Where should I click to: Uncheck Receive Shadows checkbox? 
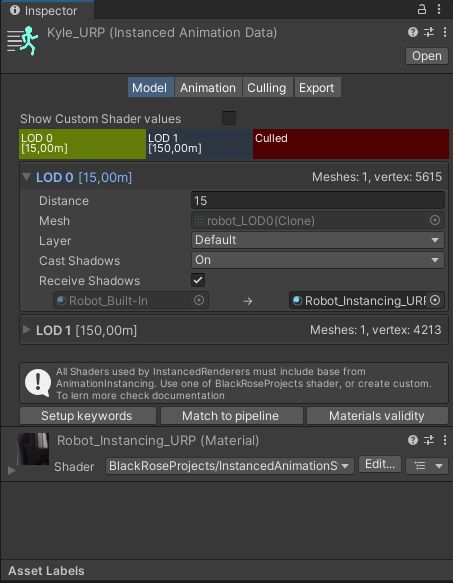point(198,280)
